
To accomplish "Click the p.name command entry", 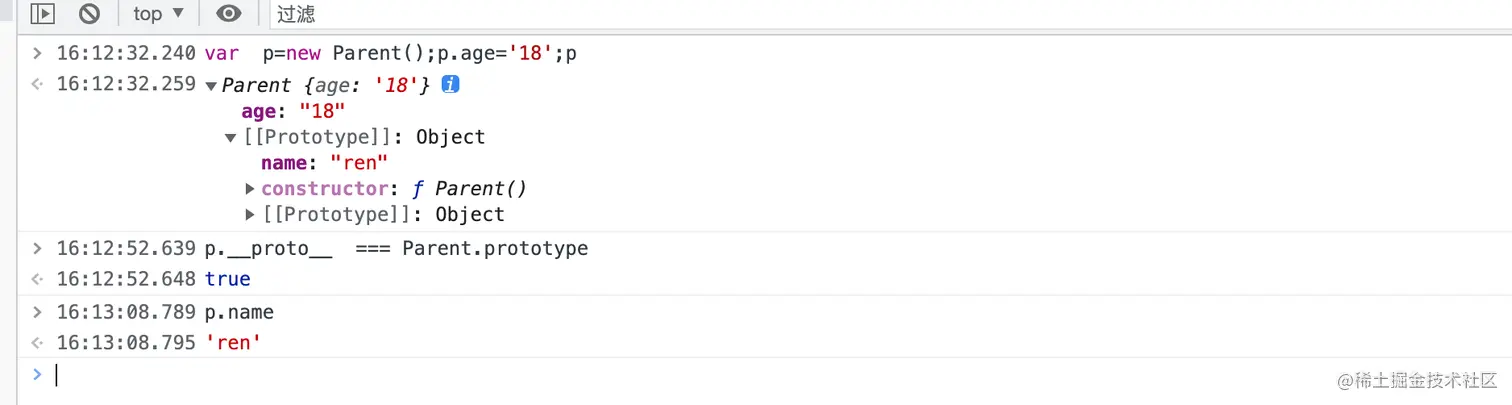I will coord(239,312).
